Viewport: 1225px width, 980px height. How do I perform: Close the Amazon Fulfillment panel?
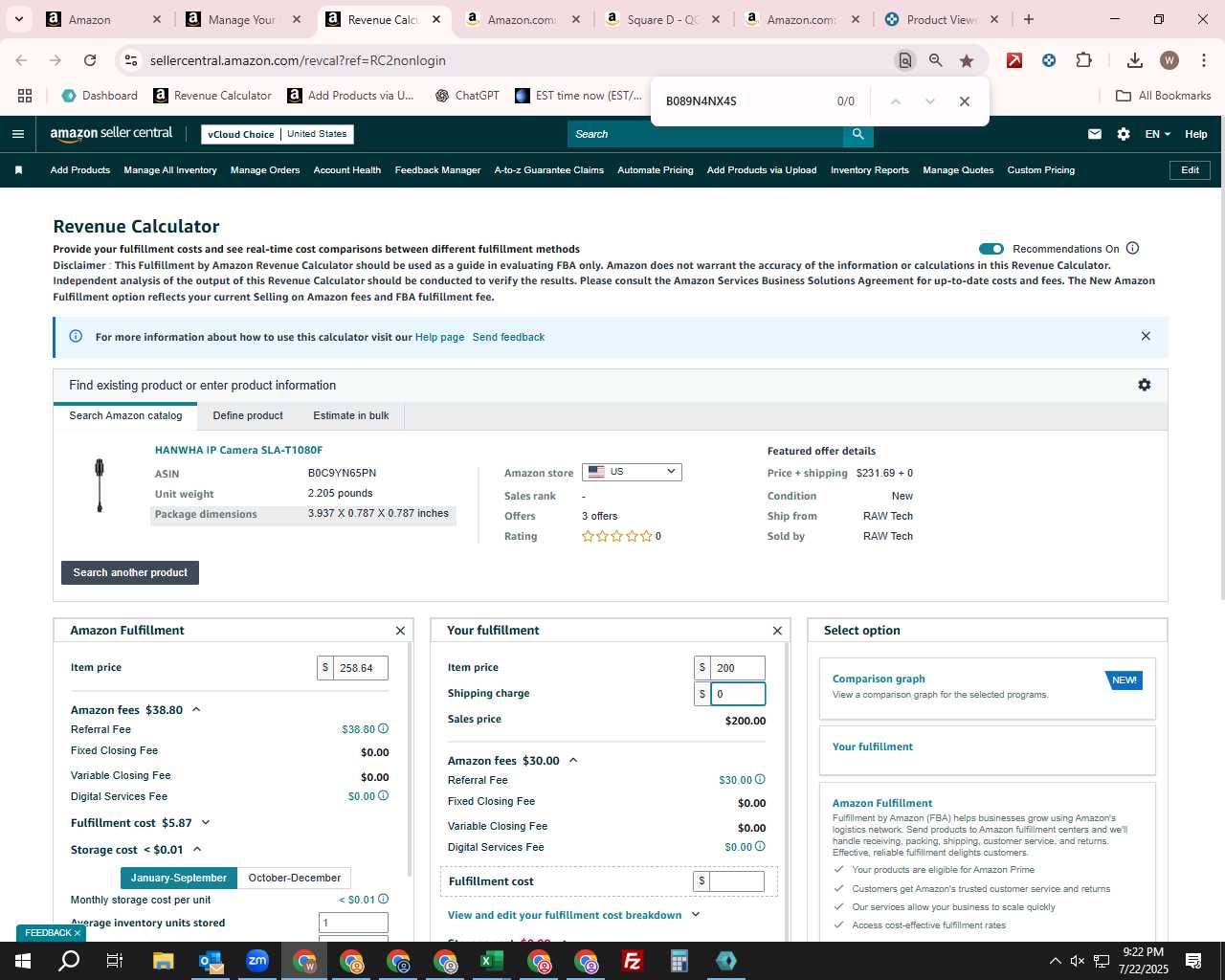[401, 631]
